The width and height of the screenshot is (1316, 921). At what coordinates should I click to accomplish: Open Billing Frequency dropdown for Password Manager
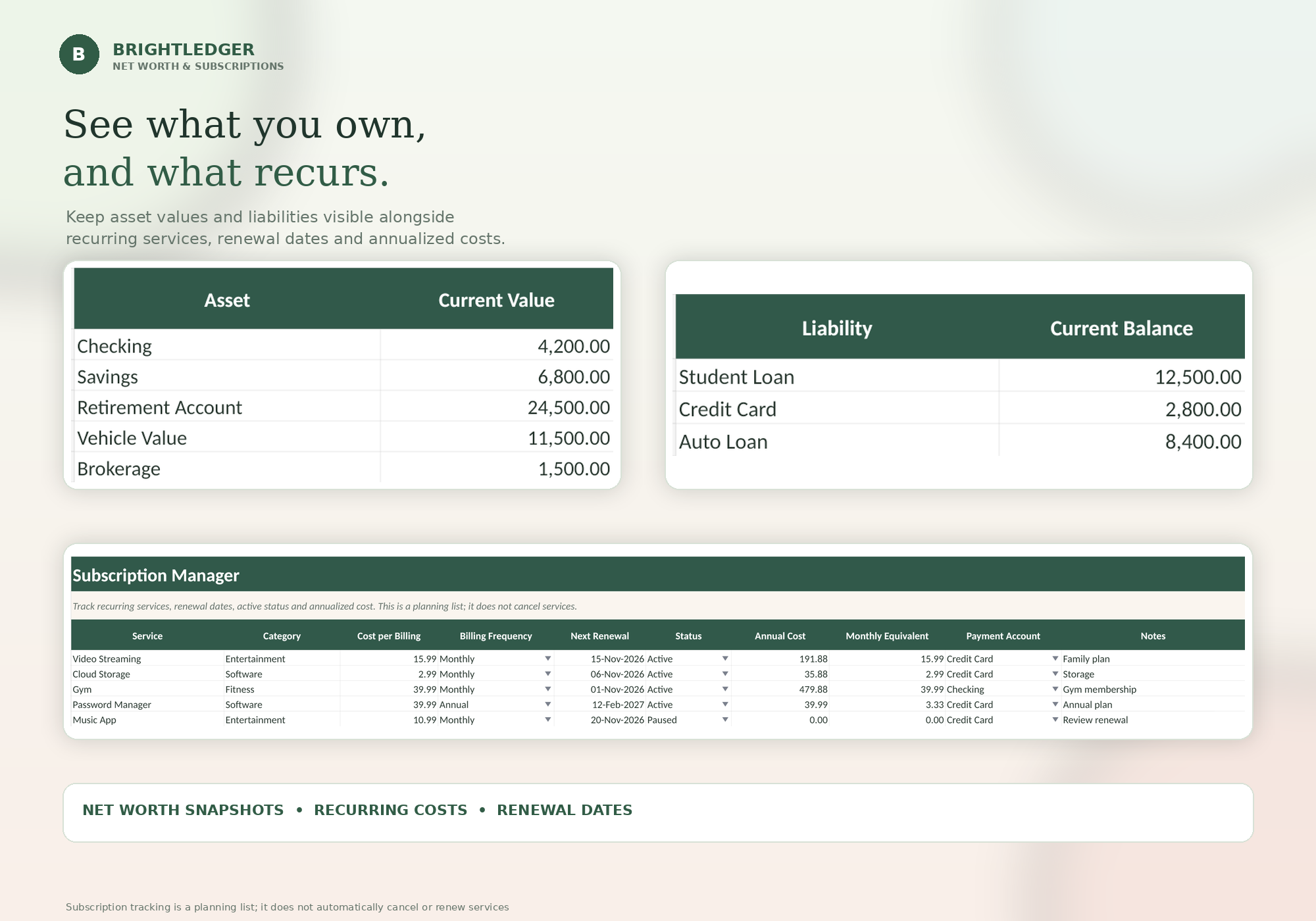pos(547,704)
